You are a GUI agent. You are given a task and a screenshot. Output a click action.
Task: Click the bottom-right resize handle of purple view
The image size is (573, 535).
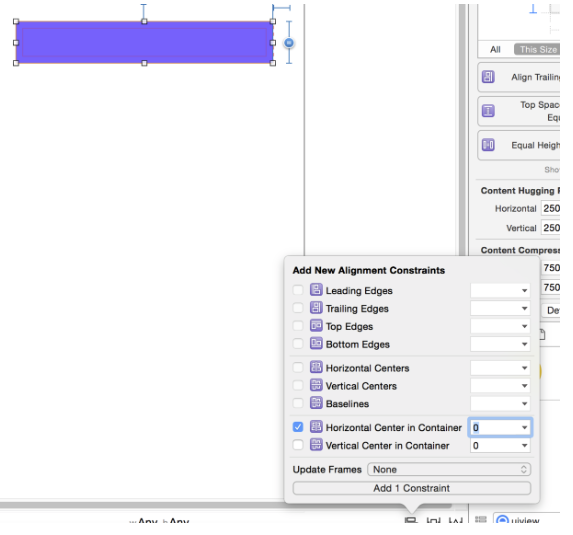point(273,63)
